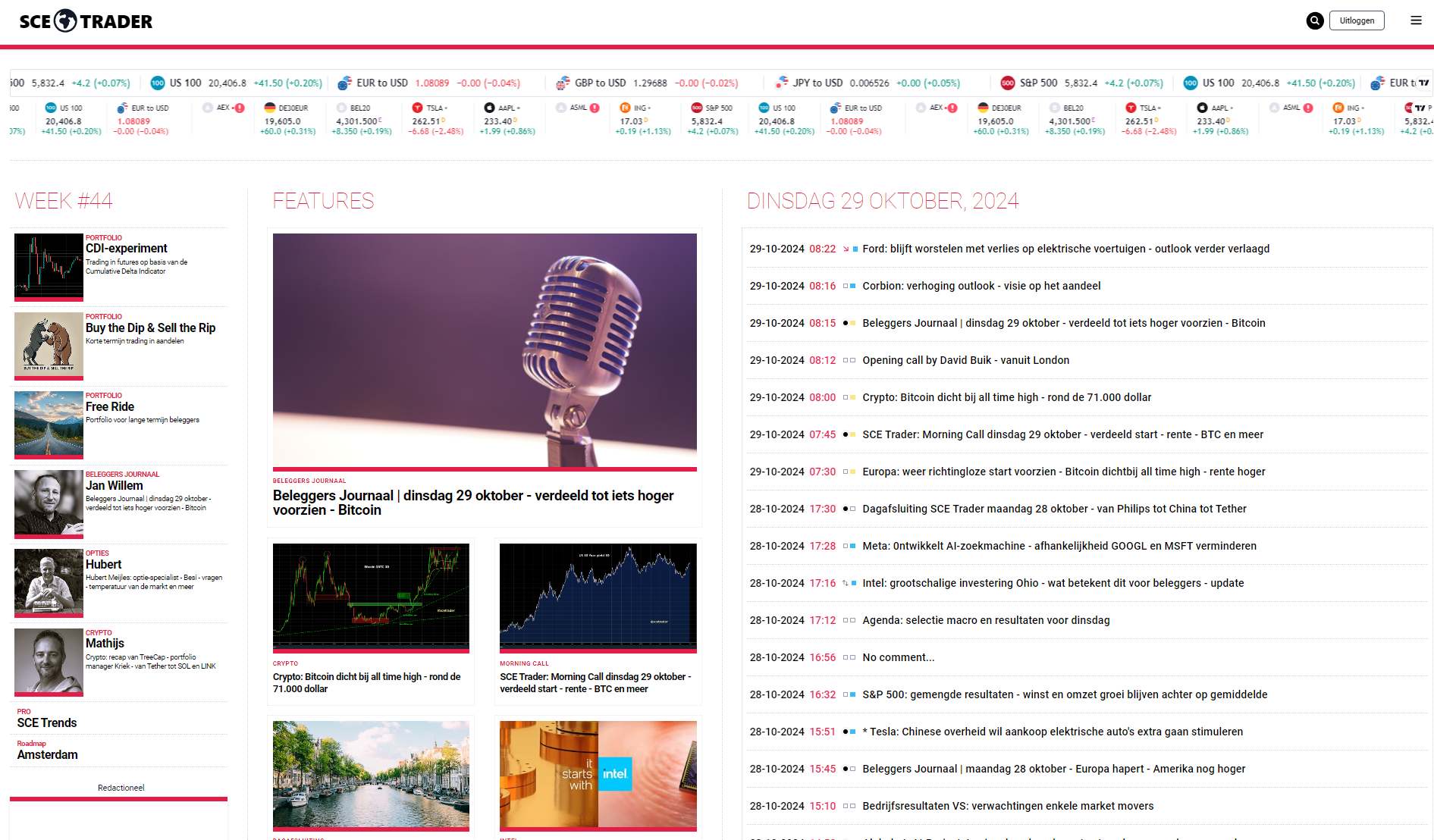1434x840 pixels.
Task: Select the Tesla (TSLA) ticker icon
Action: pyautogui.click(x=416, y=108)
